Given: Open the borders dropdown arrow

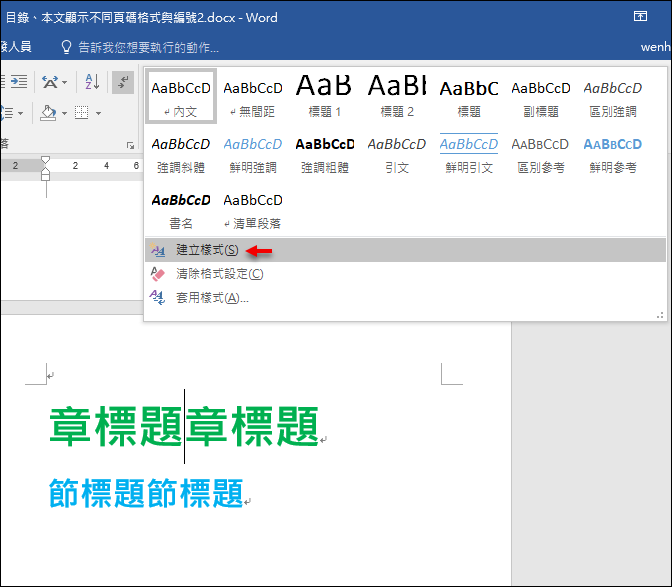Looking at the screenshot, I should coord(99,114).
